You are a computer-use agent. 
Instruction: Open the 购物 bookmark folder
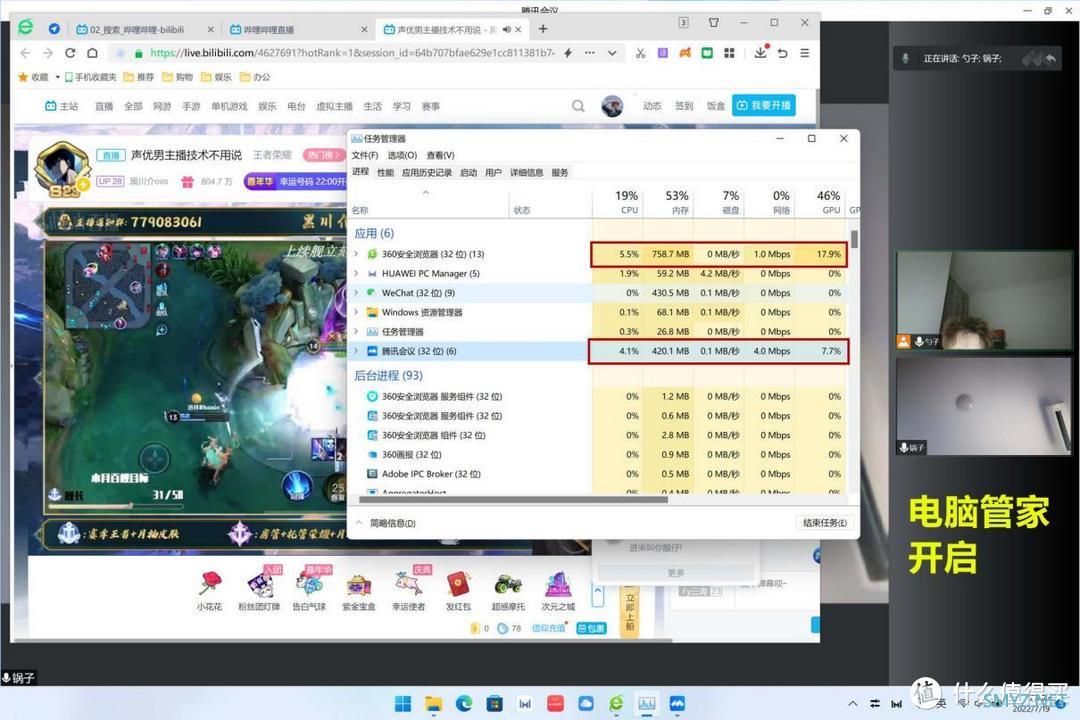pyautogui.click(x=177, y=77)
